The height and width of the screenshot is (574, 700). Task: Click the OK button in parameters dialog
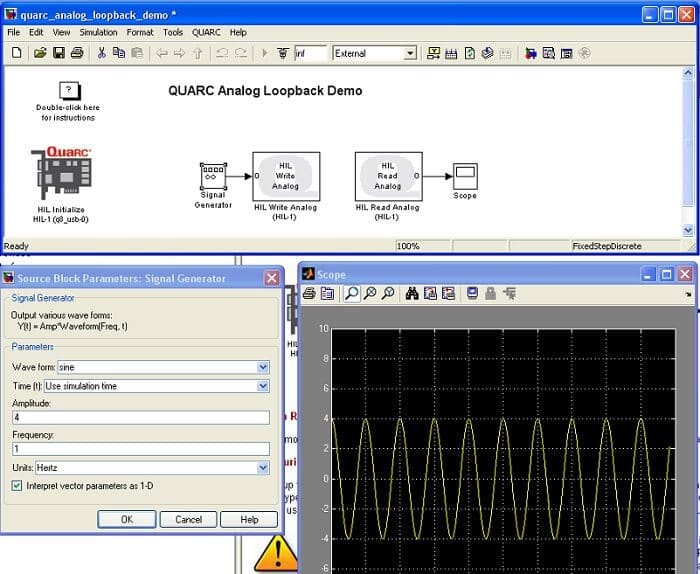point(127,519)
